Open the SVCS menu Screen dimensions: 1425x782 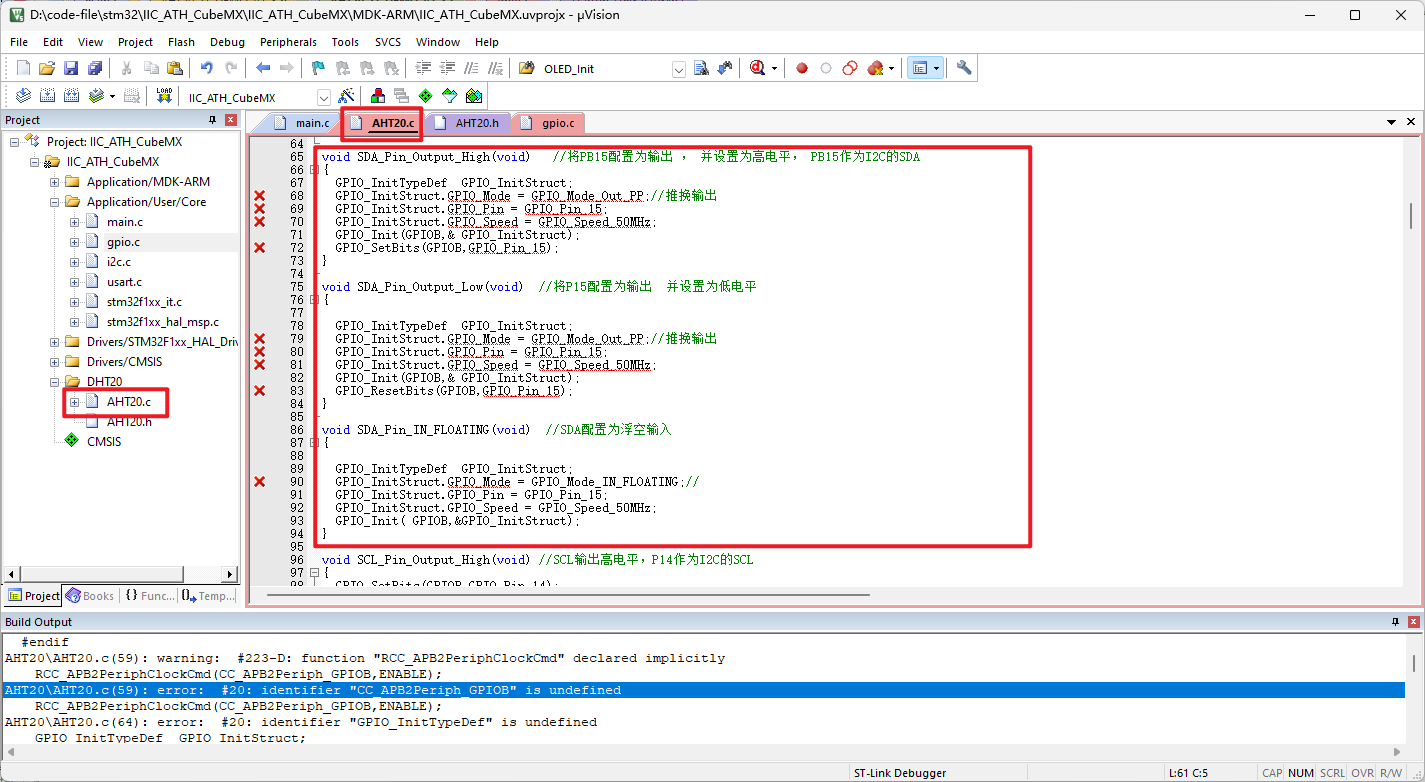coord(388,42)
